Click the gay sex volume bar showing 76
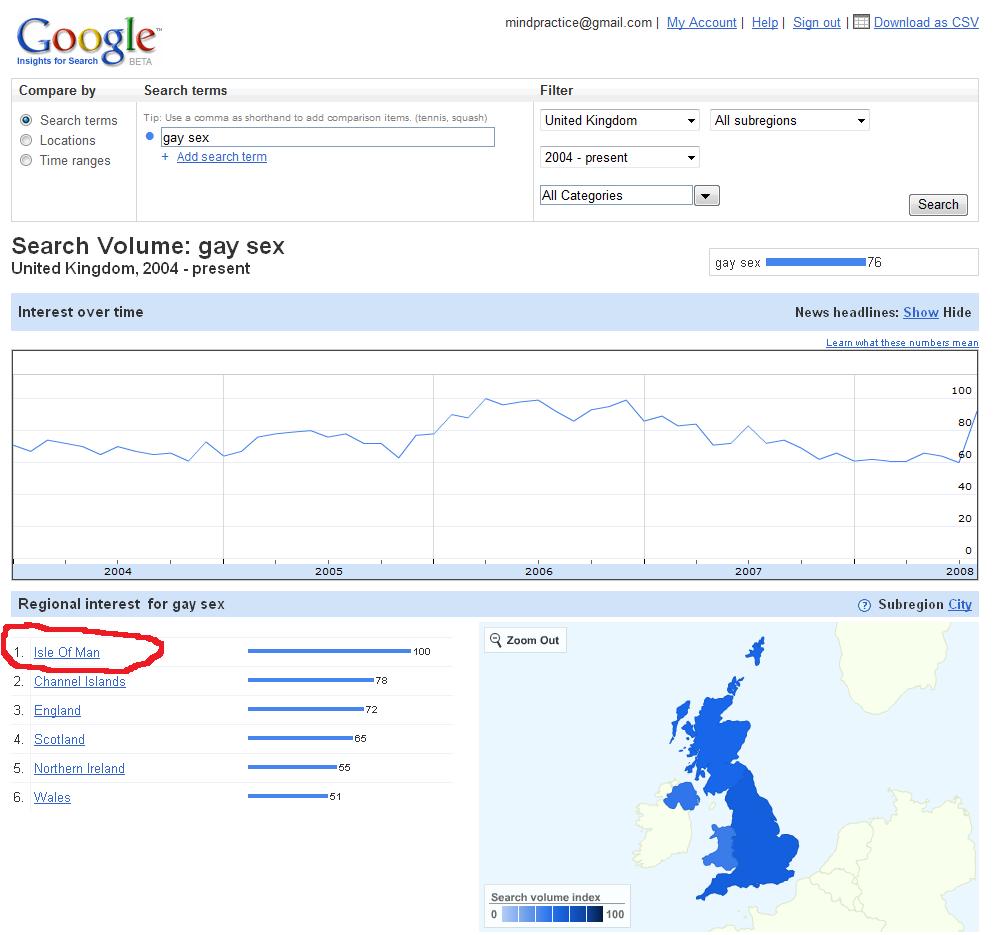 [816, 262]
